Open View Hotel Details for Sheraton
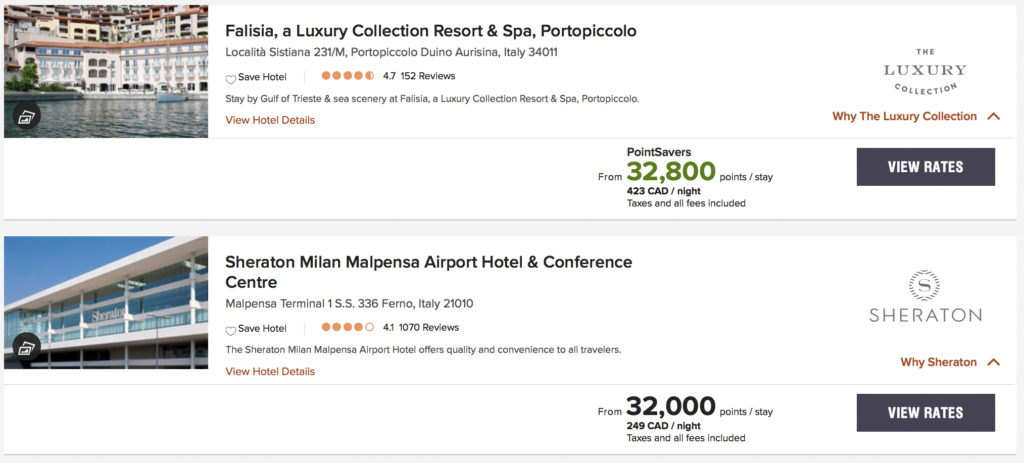 click(270, 372)
